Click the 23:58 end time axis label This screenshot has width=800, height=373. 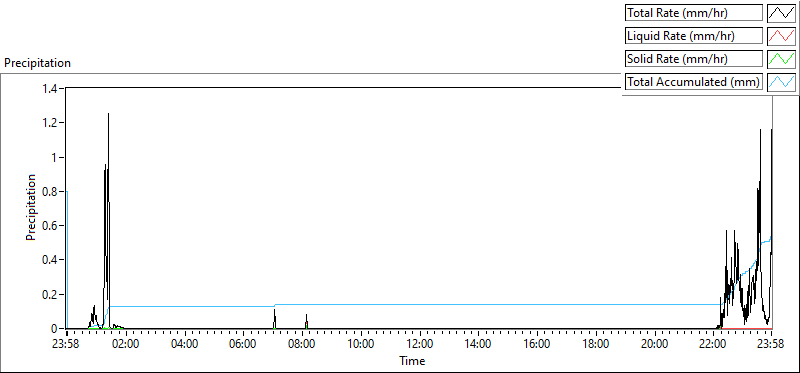pos(771,343)
